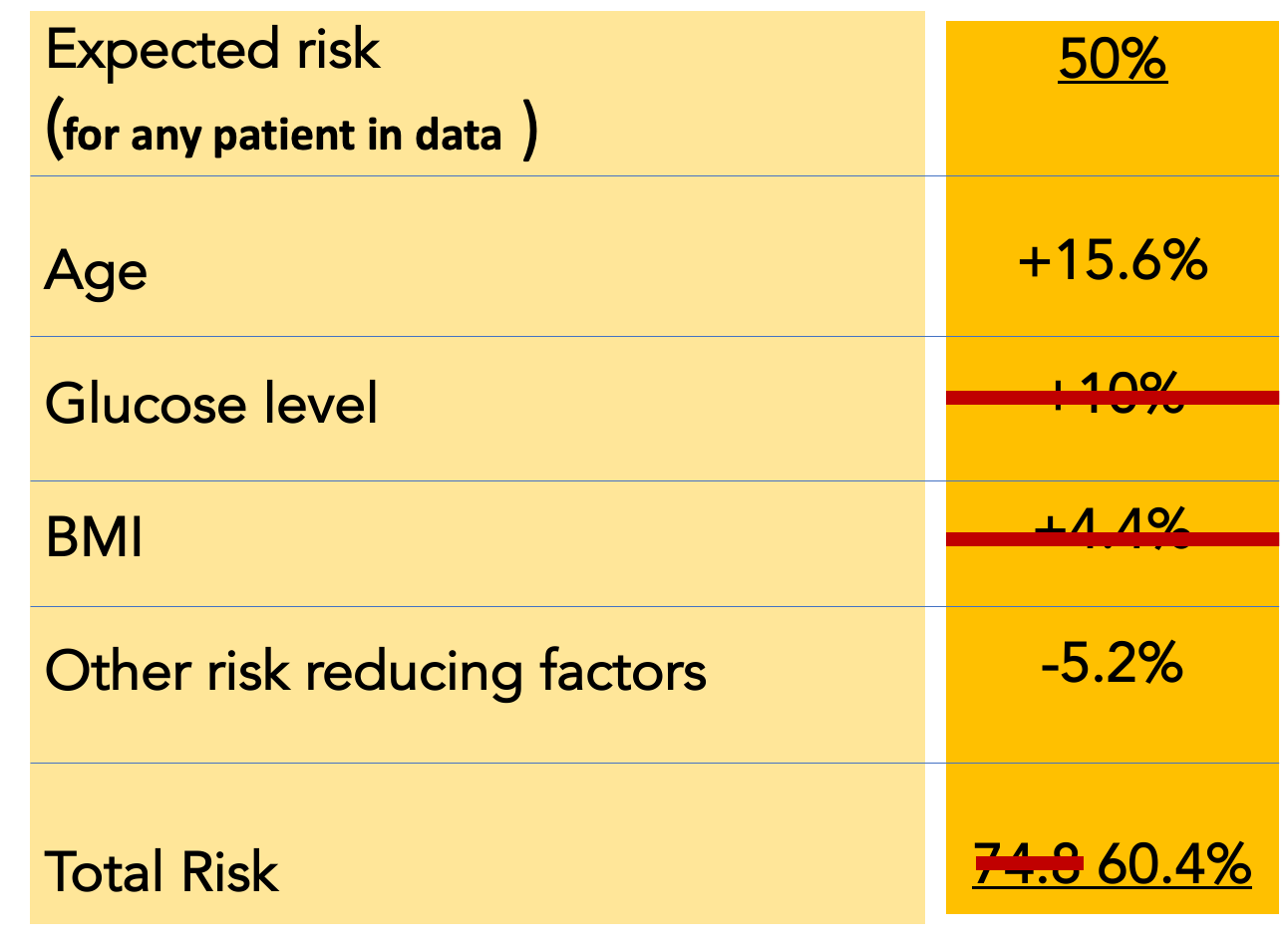Select the "BMI" row label

click(95, 537)
